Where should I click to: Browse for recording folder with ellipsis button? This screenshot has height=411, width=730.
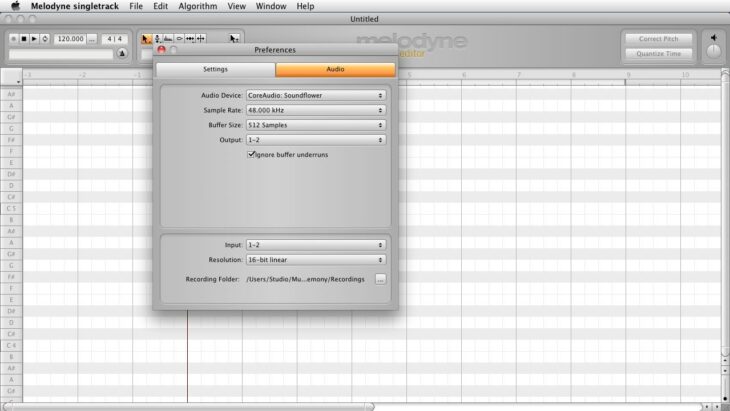coord(380,279)
